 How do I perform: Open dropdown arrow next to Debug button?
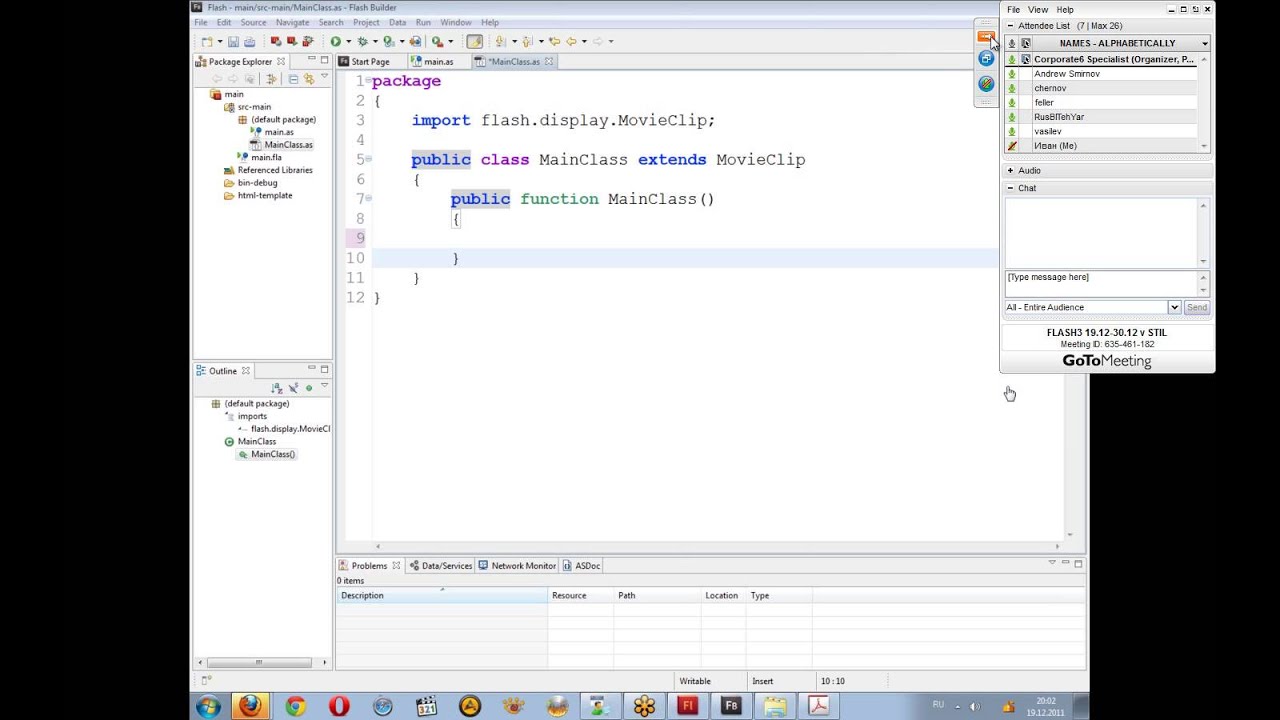click(x=375, y=41)
